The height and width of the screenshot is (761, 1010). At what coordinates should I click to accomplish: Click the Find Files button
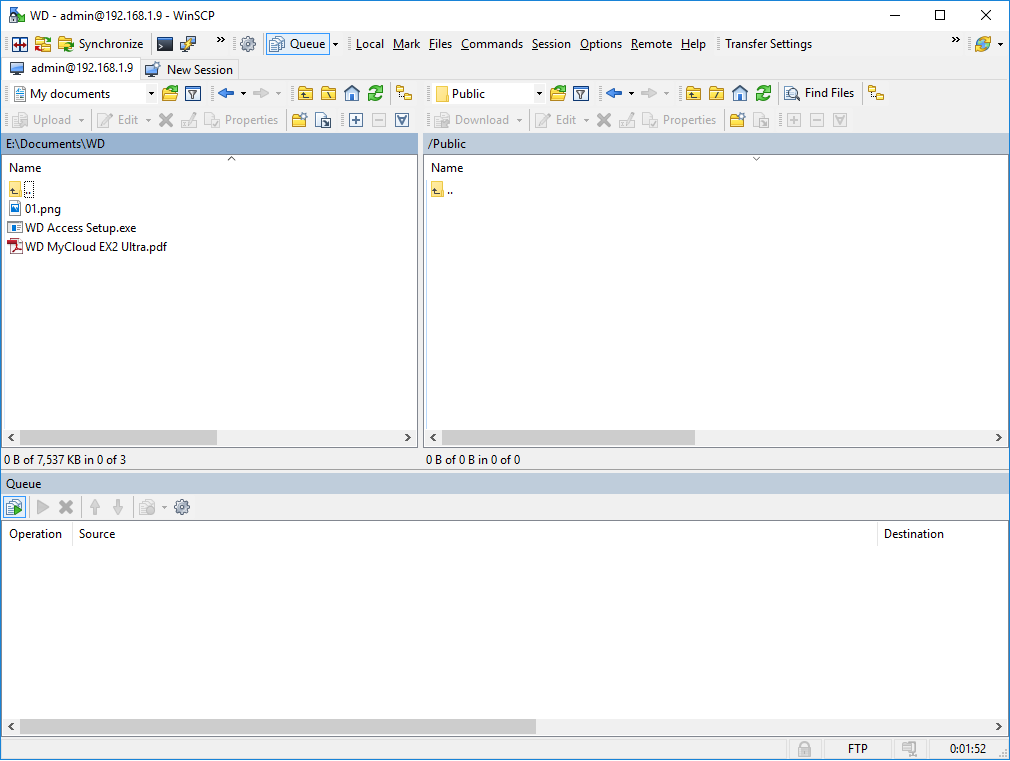pyautogui.click(x=819, y=93)
